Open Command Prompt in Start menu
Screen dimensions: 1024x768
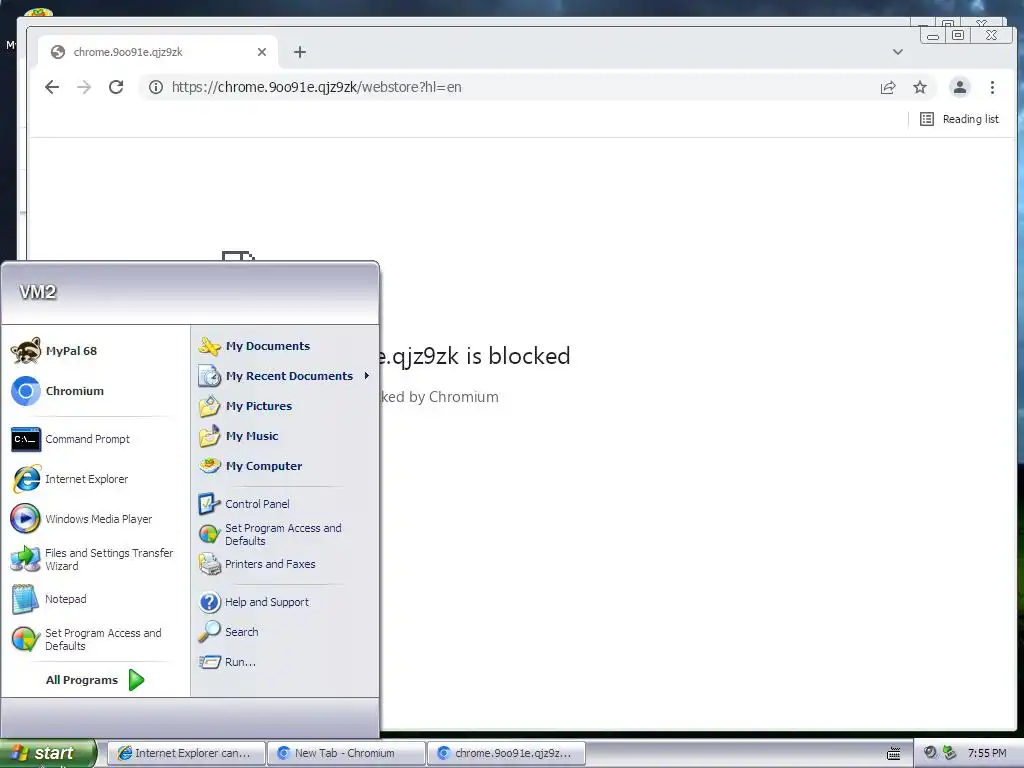[94, 439]
